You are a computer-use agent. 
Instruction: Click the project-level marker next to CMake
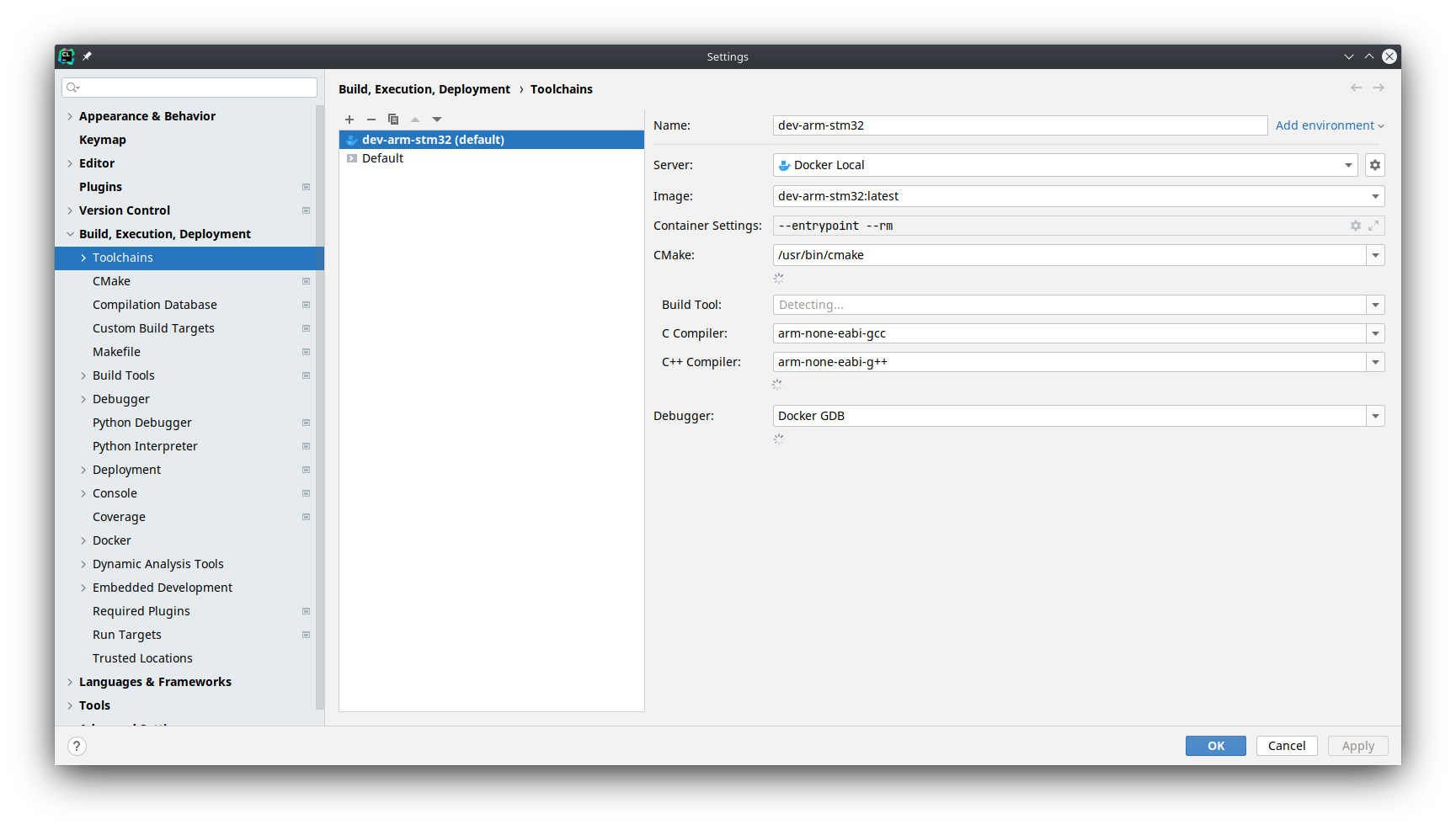pyautogui.click(x=306, y=281)
